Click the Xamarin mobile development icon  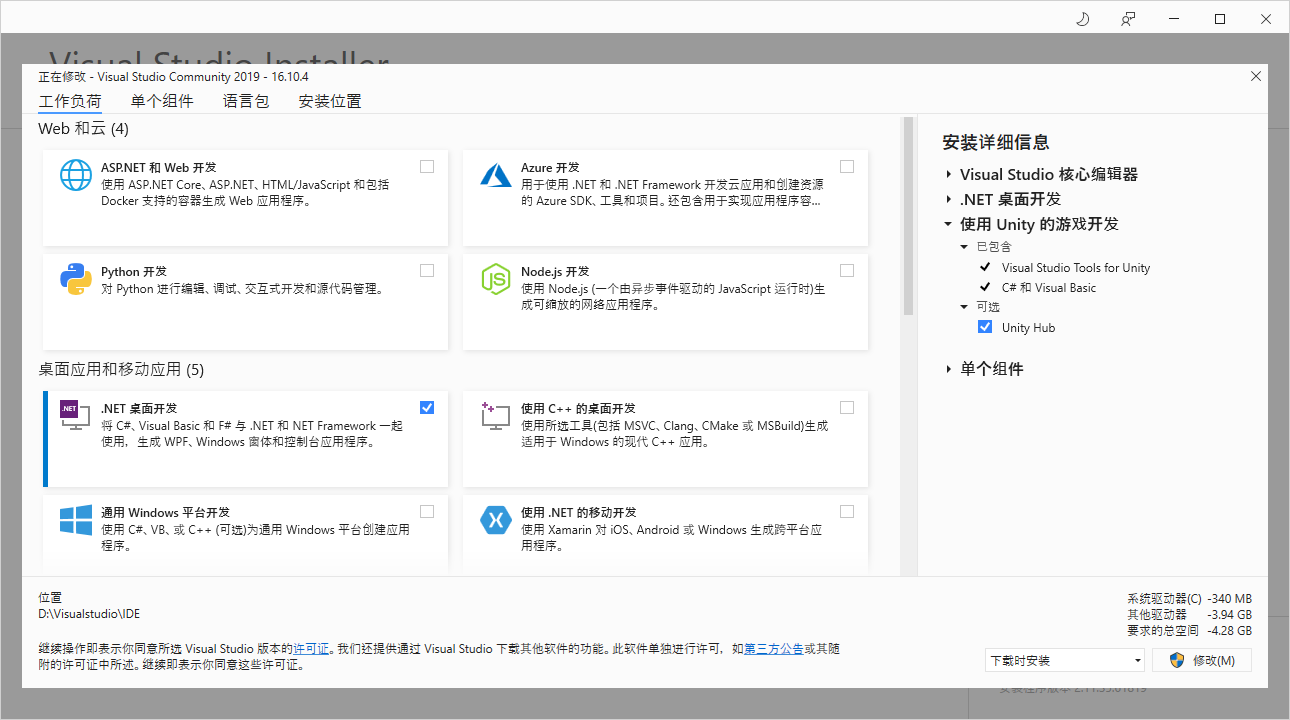point(496,520)
